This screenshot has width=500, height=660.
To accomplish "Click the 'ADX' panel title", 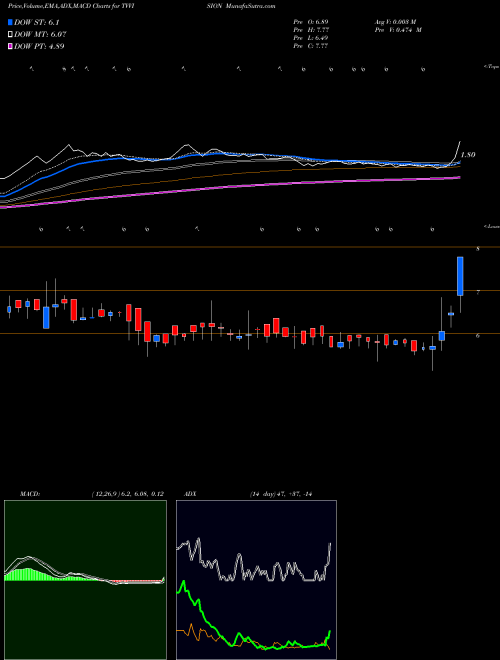I will coord(190,494).
